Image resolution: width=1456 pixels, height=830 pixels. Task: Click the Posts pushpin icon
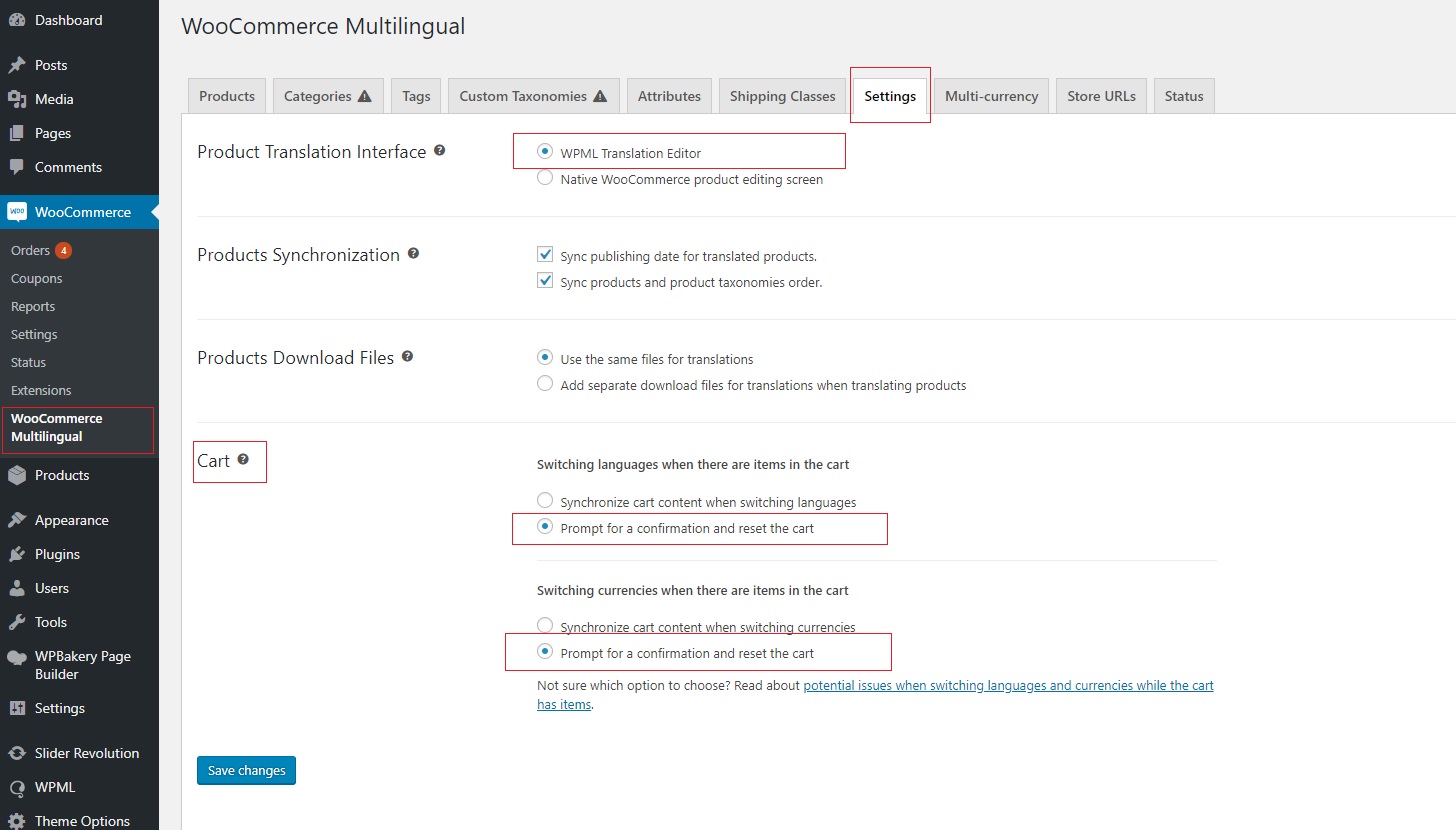click(x=17, y=65)
